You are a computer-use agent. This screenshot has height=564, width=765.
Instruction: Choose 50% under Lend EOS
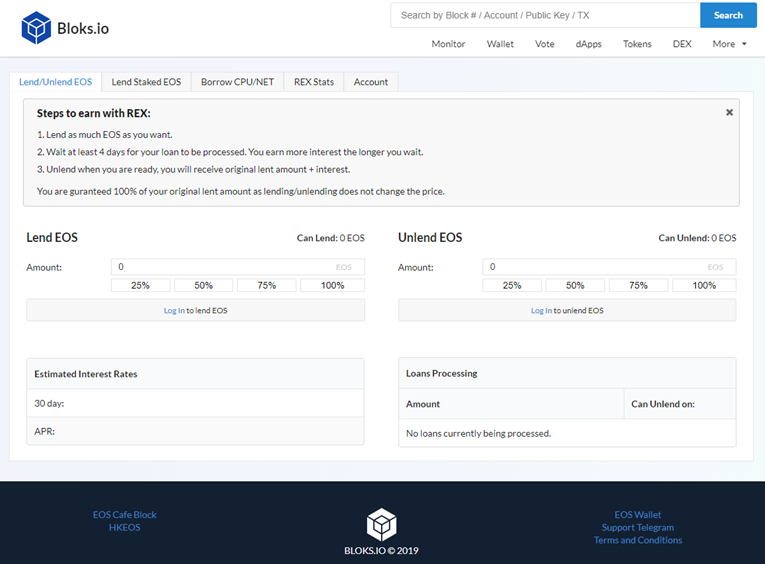(203, 285)
